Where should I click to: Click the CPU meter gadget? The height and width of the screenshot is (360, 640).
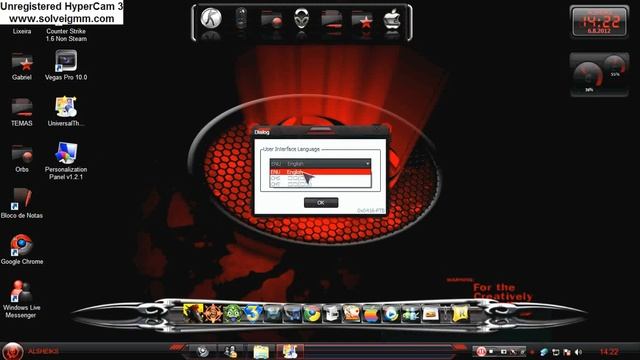point(599,75)
